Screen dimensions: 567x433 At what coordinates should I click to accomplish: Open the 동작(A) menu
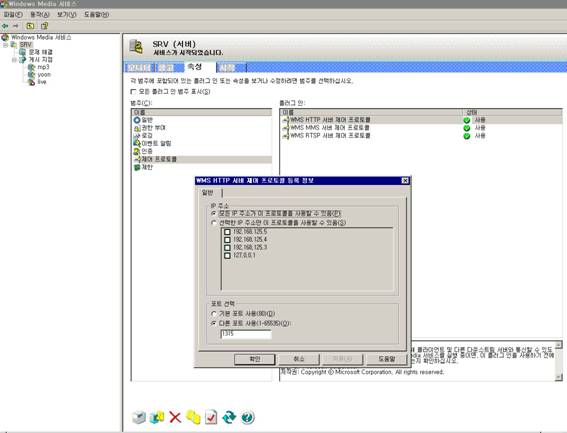(x=39, y=15)
